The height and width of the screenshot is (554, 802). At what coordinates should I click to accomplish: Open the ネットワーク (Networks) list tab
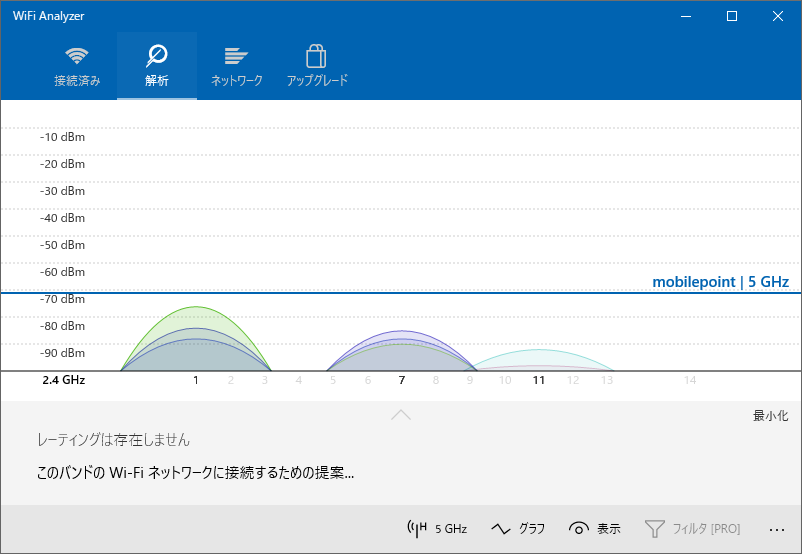coord(236,66)
